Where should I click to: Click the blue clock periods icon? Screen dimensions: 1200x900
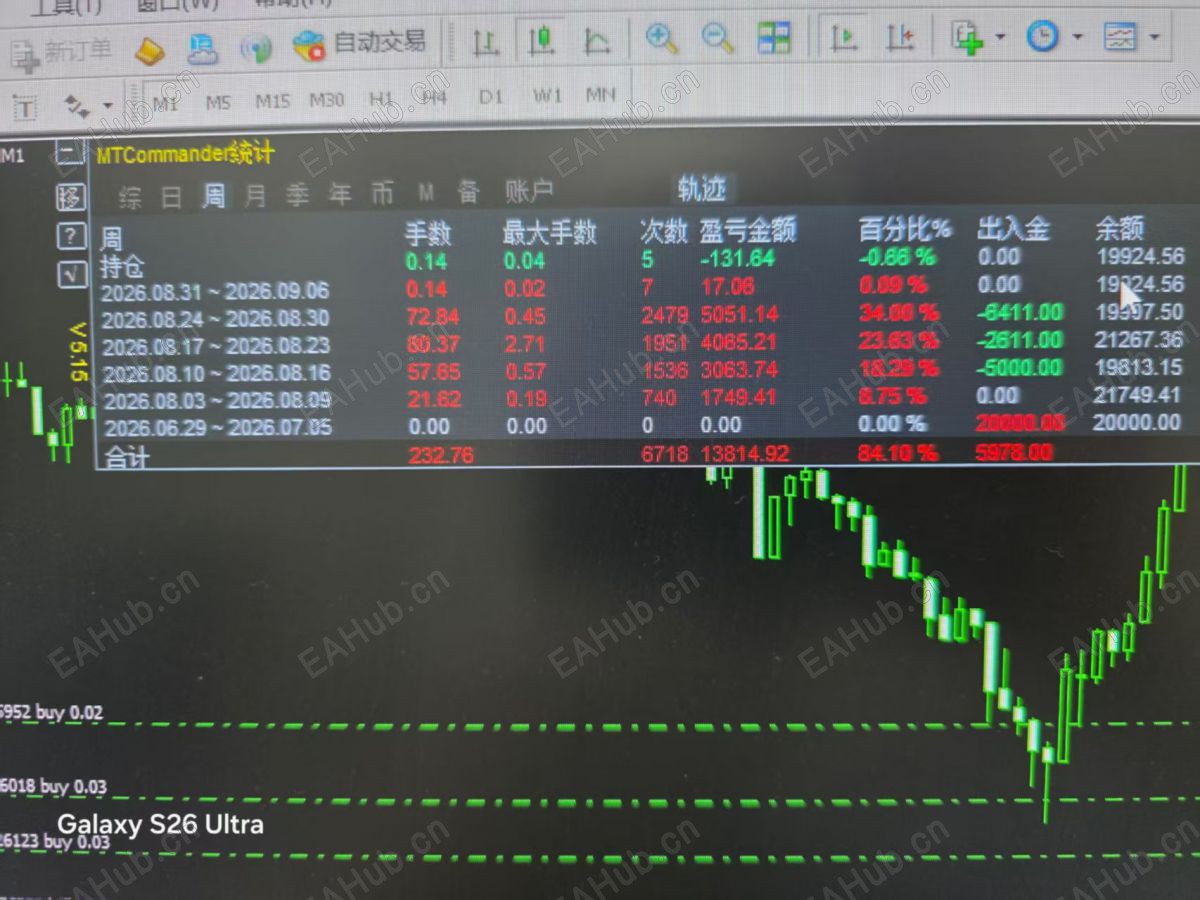[1042, 37]
